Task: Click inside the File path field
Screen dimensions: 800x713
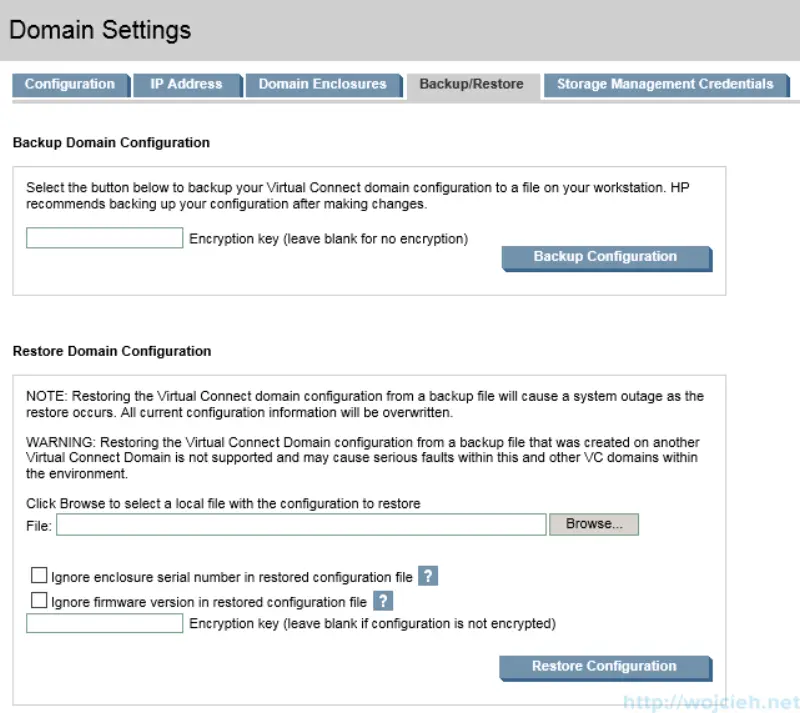Action: coord(300,523)
